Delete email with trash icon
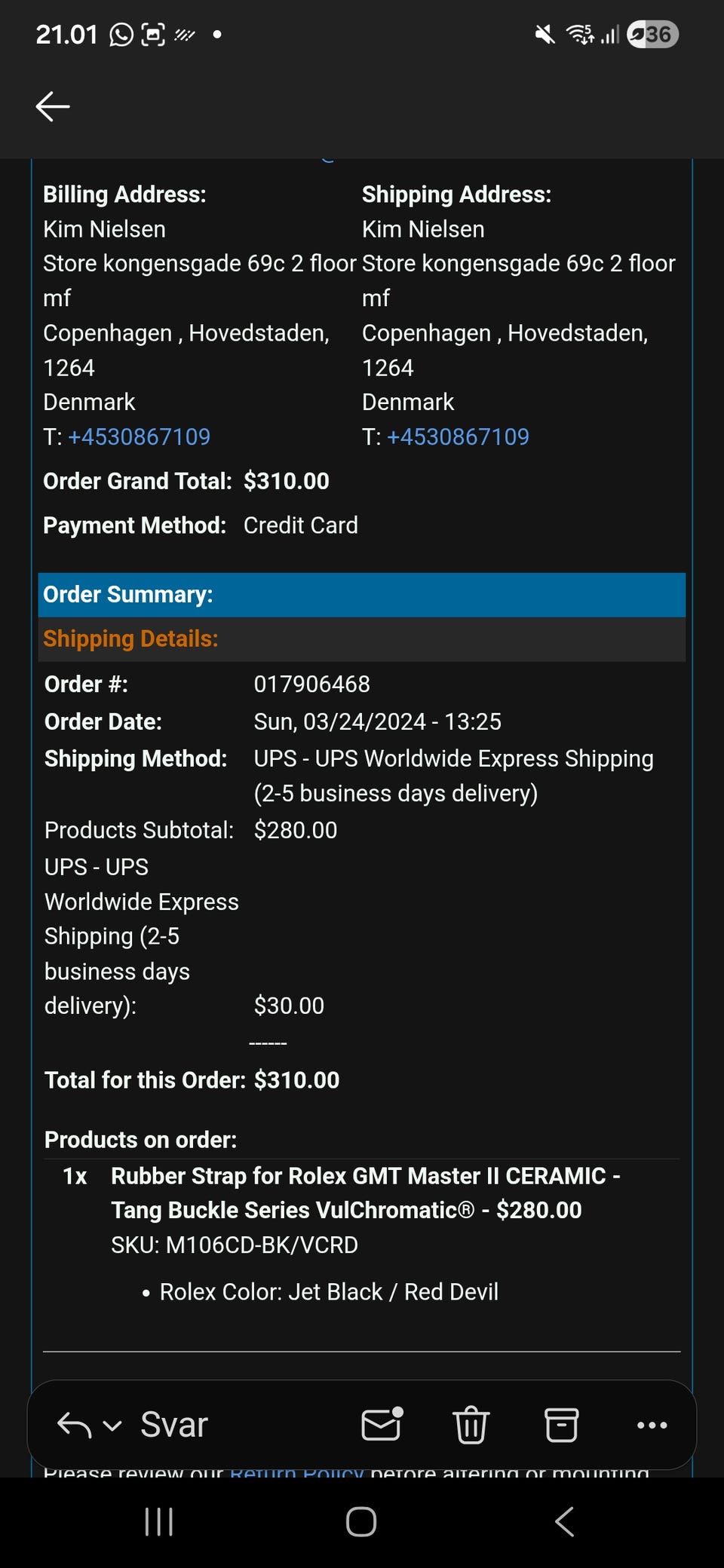 coord(471,1425)
